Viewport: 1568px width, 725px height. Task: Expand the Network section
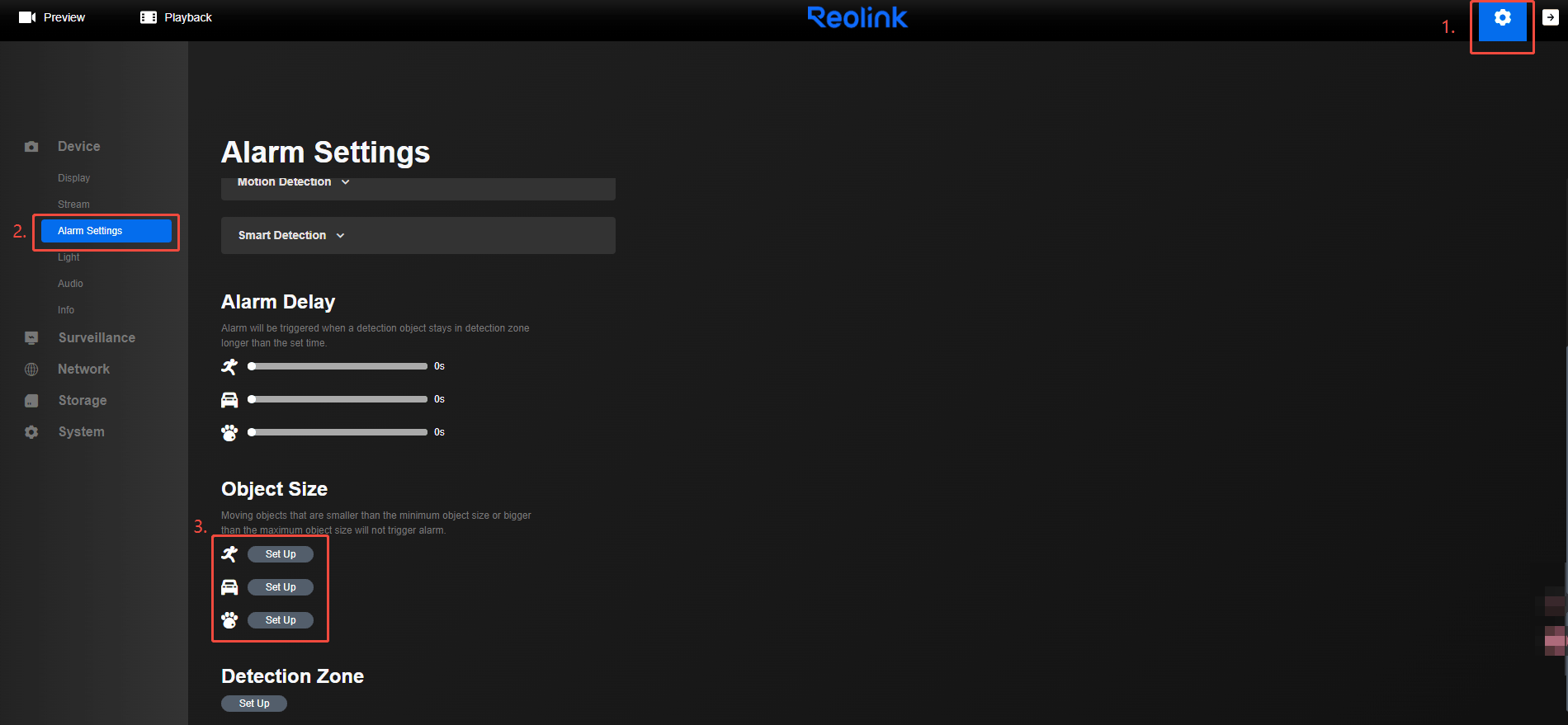coord(83,370)
